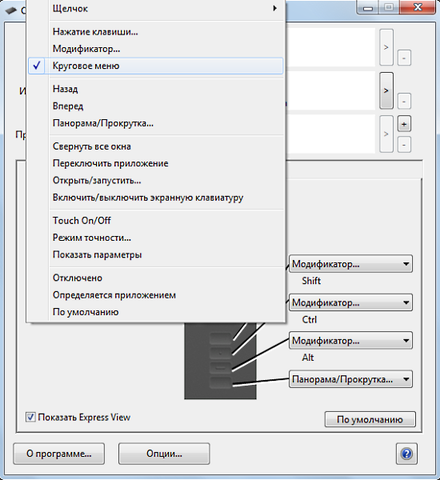440x480 pixels.
Task: Click the blue help question mark icon
Action: tap(406, 454)
